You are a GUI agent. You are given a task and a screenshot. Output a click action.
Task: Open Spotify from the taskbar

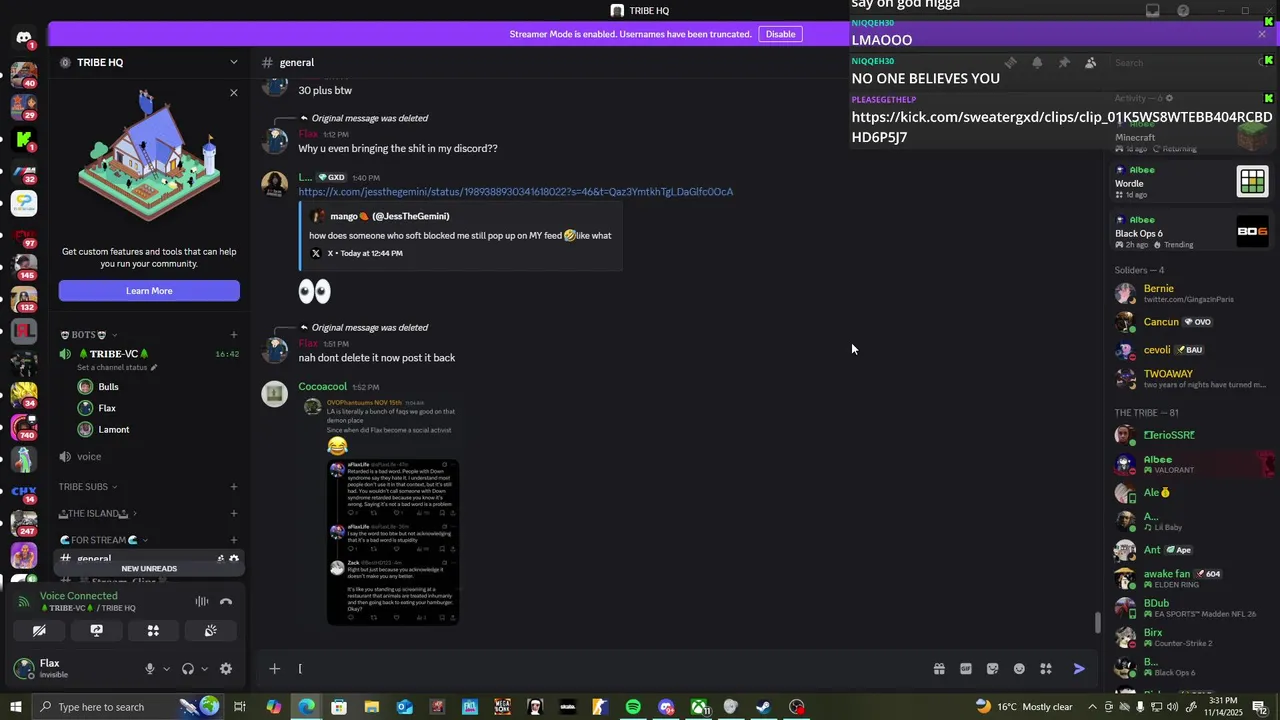633,707
